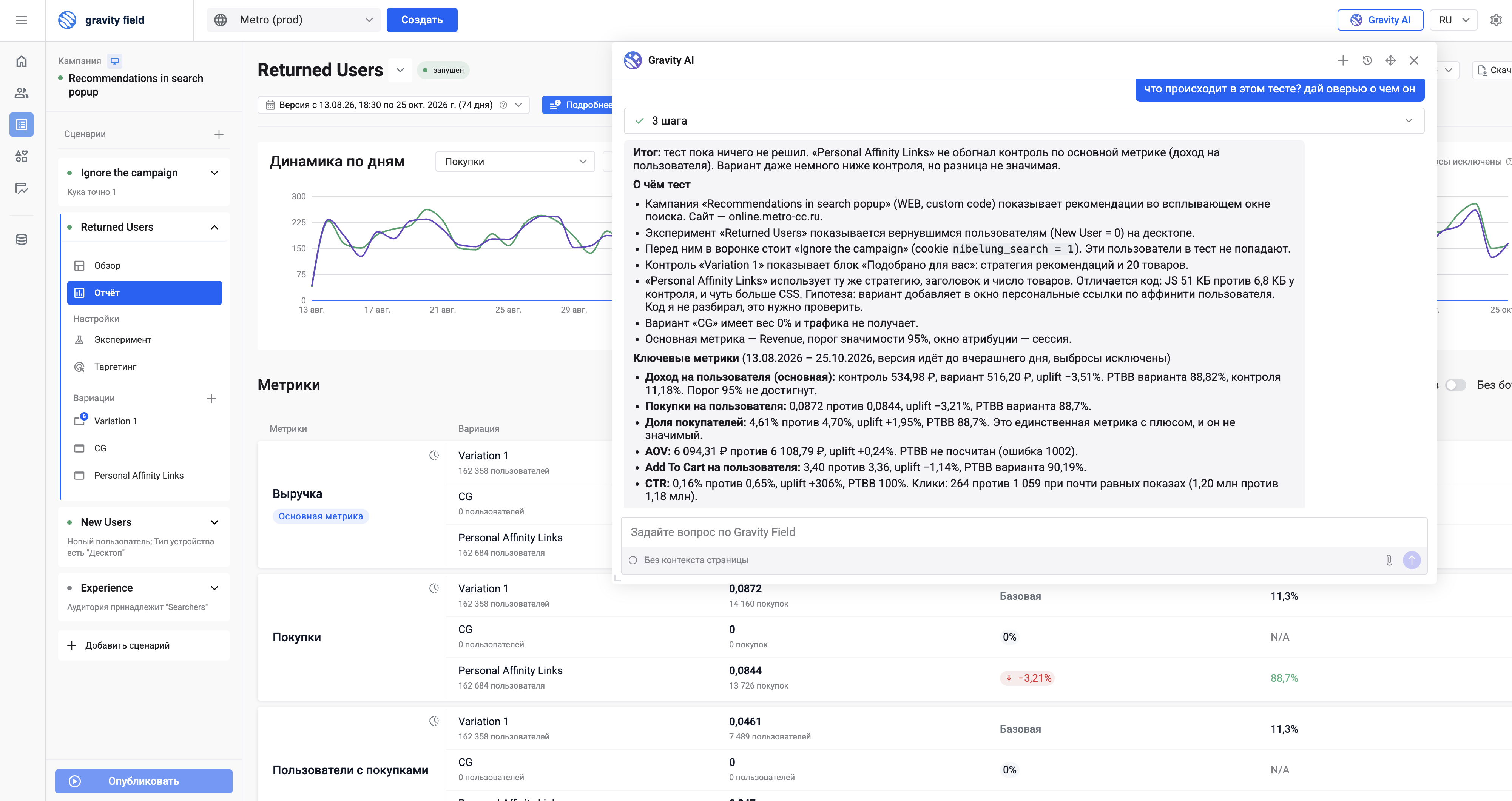Toggle the Без ботов switch
The width and height of the screenshot is (1512, 801).
coord(1456,385)
